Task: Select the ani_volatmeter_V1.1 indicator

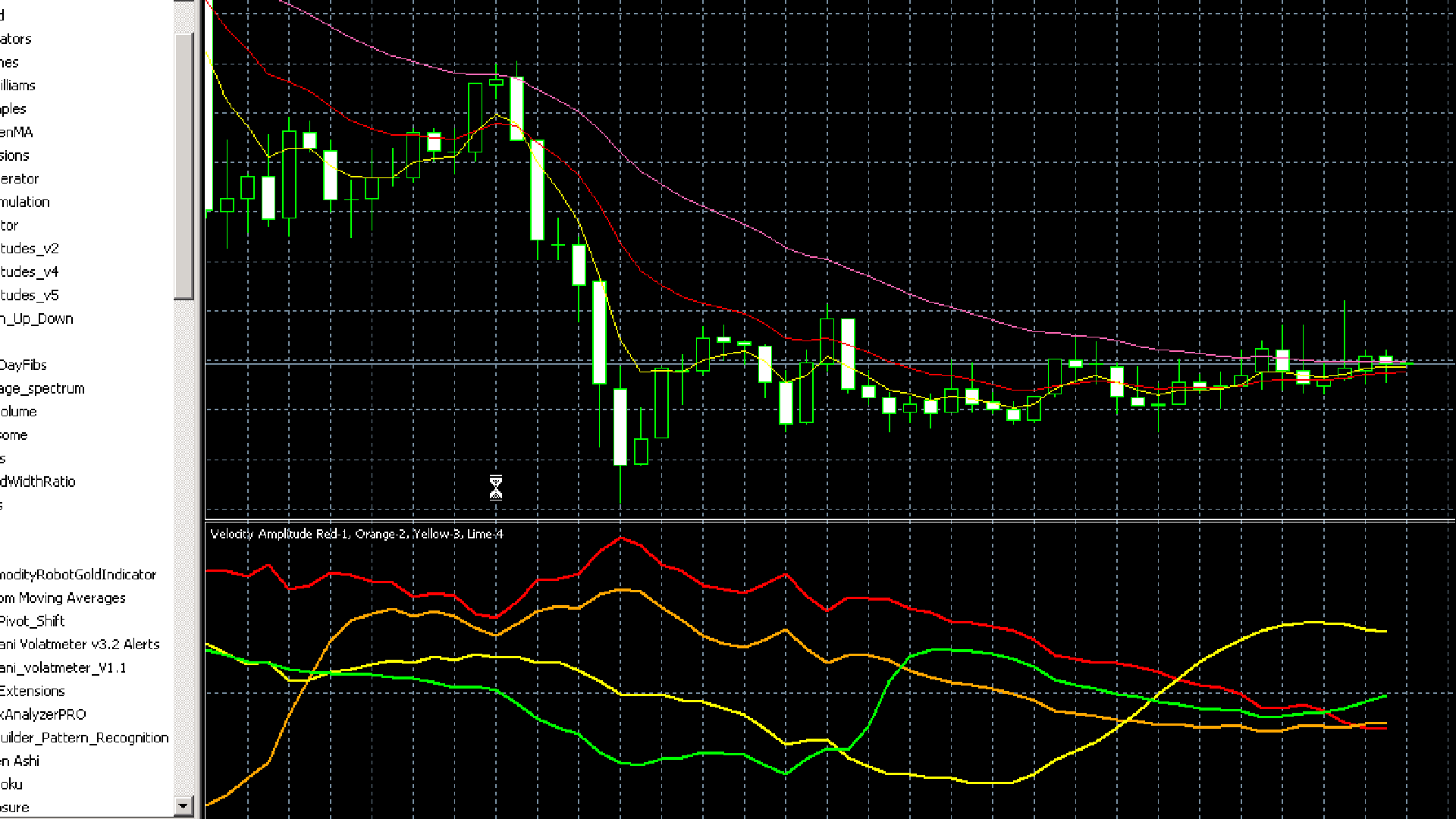Action: point(63,667)
